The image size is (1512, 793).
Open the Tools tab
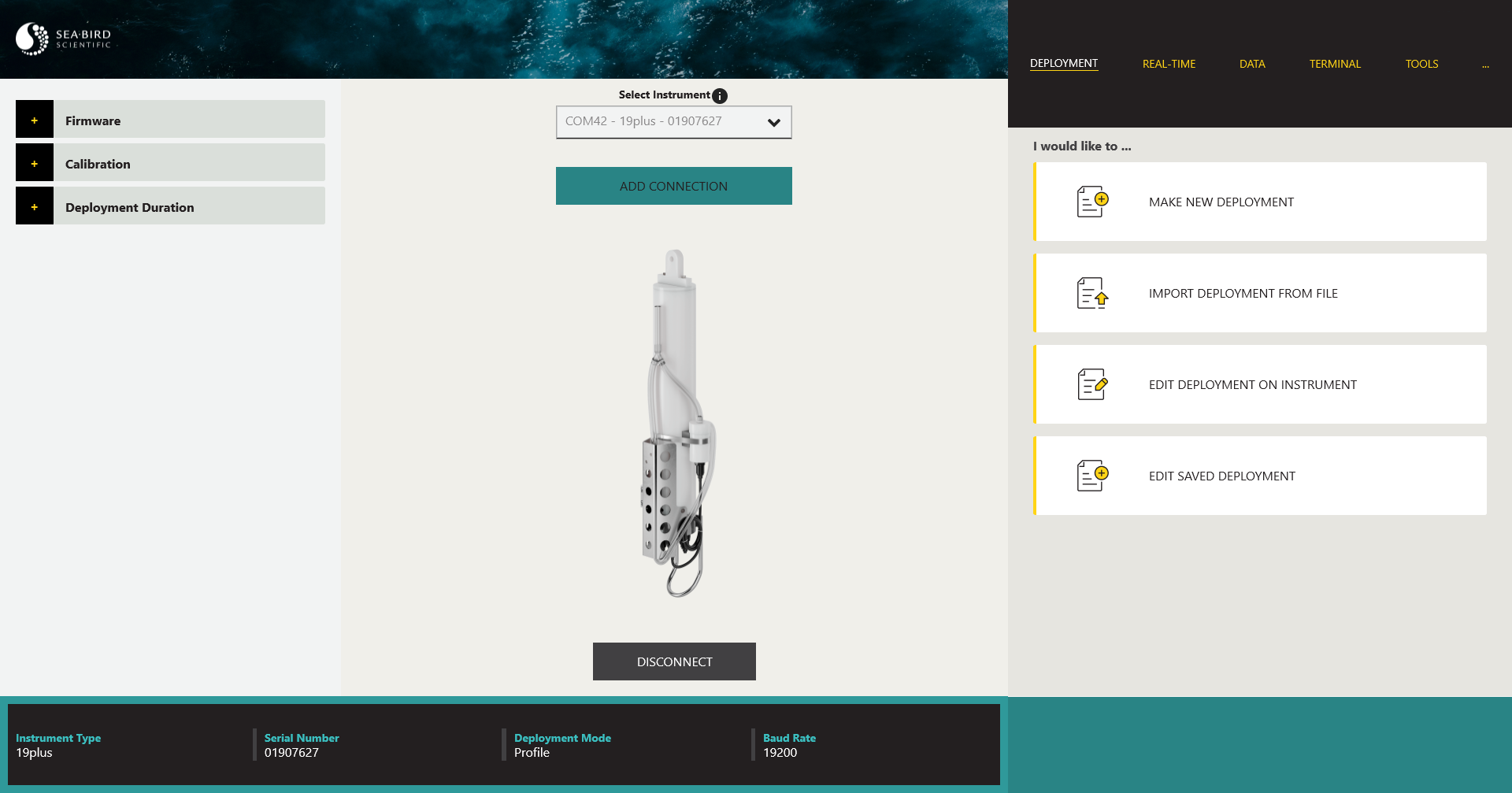point(1421,64)
